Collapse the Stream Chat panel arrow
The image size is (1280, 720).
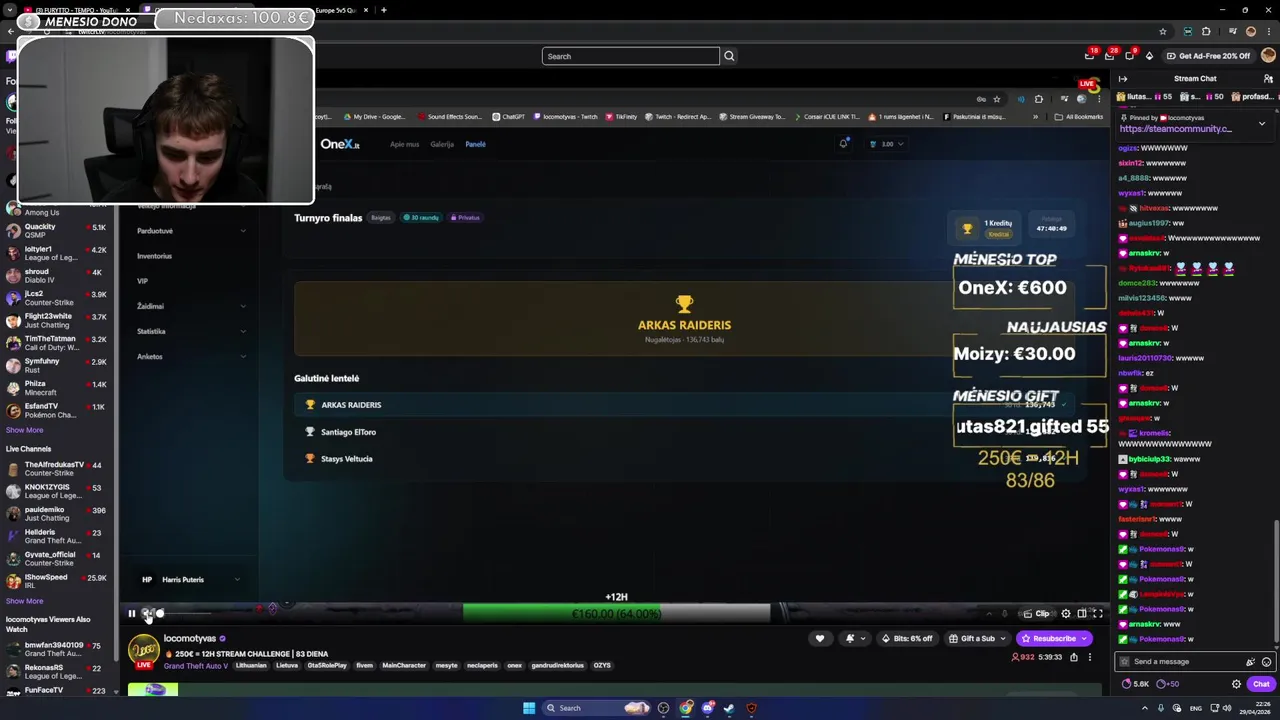[x=1122, y=79]
